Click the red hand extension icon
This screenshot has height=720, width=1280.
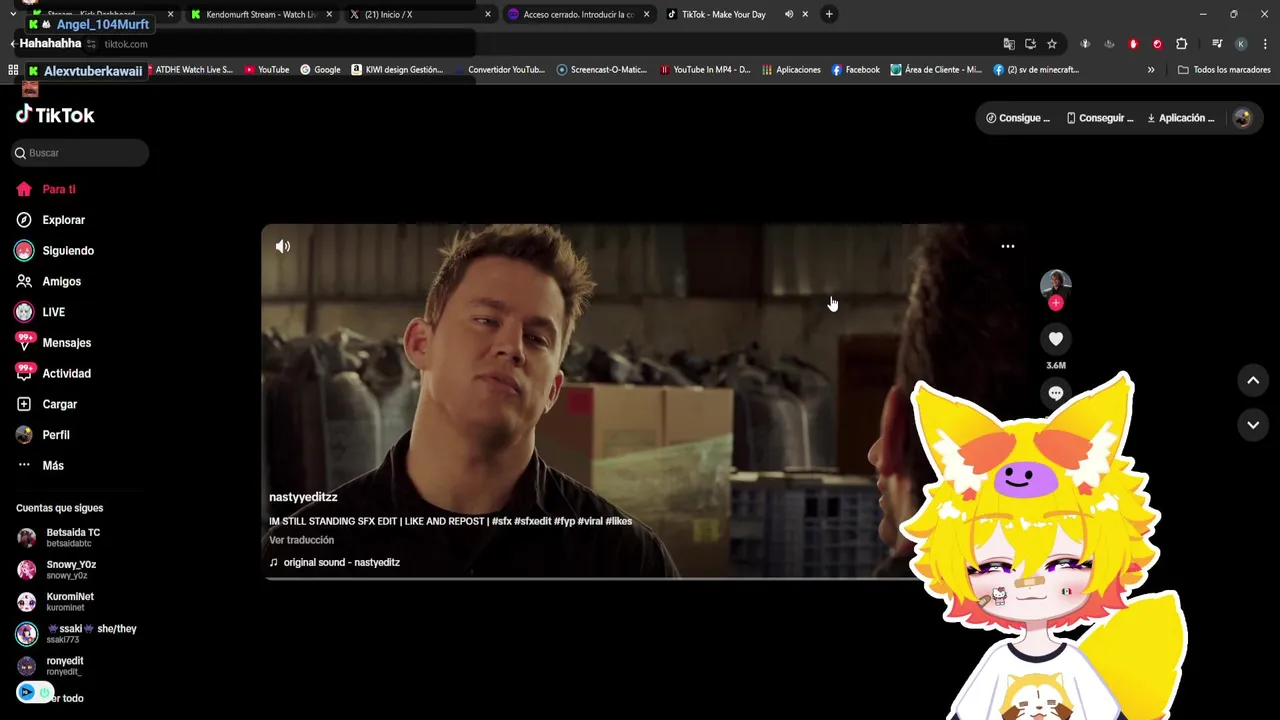pos(1133,44)
